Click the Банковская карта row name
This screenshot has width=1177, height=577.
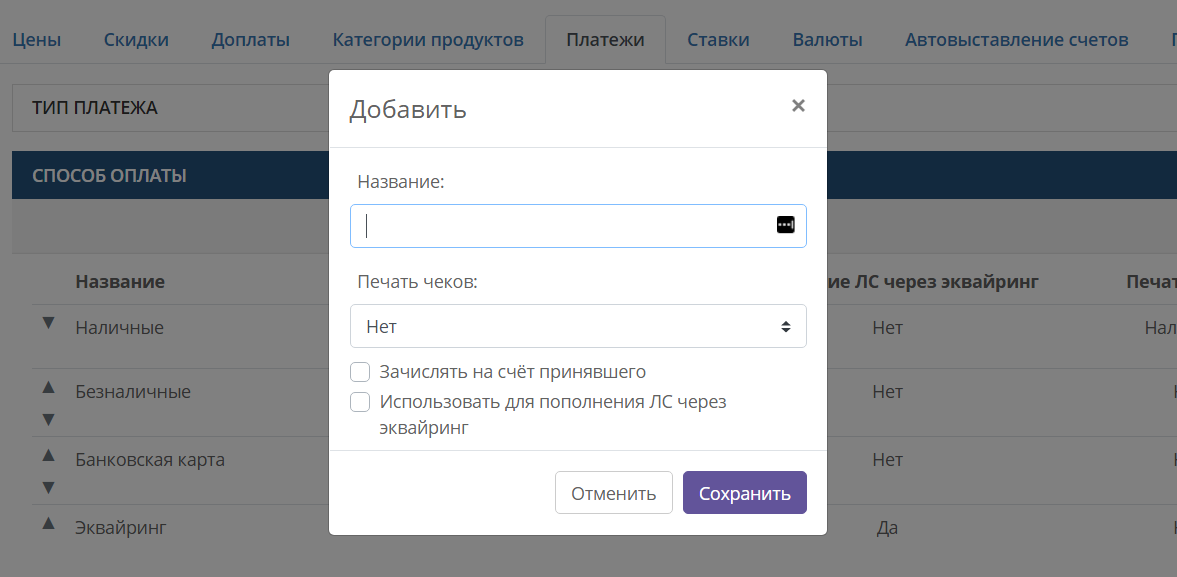click(150, 459)
